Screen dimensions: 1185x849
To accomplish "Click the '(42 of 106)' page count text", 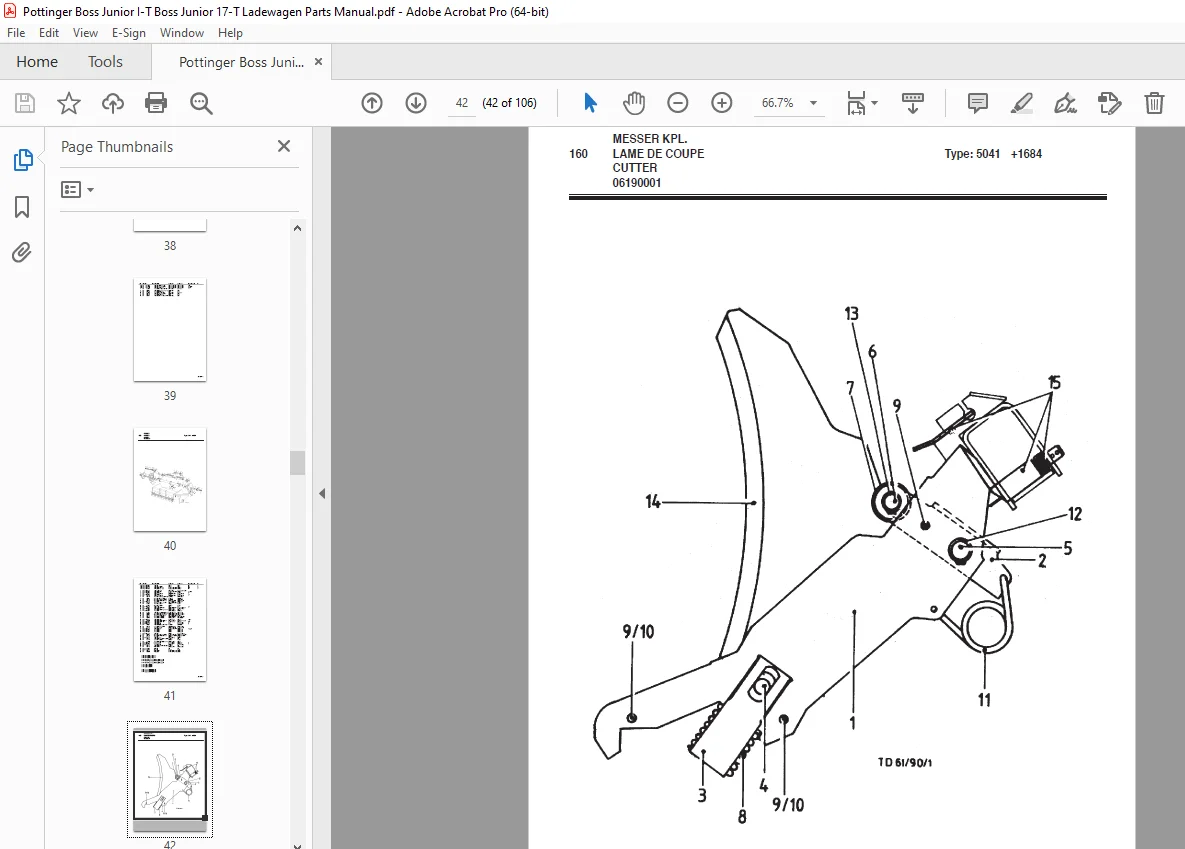I will tap(509, 103).
